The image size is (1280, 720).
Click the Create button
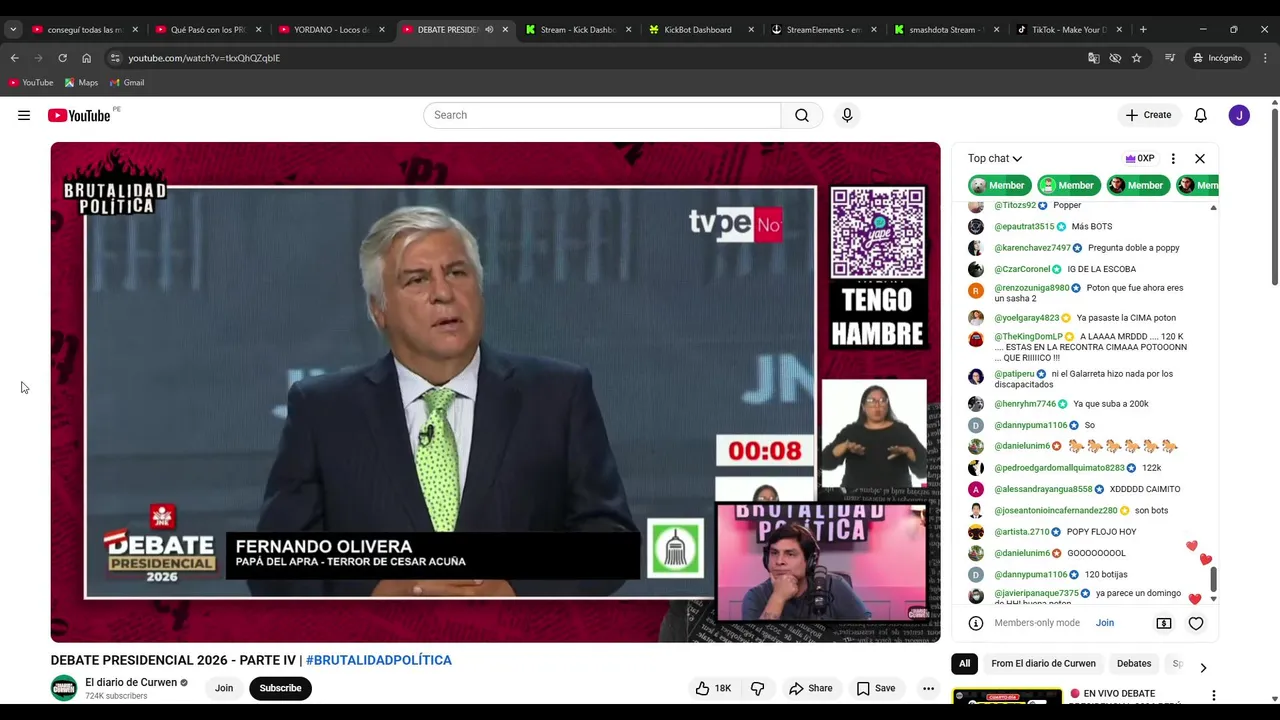tap(1148, 115)
